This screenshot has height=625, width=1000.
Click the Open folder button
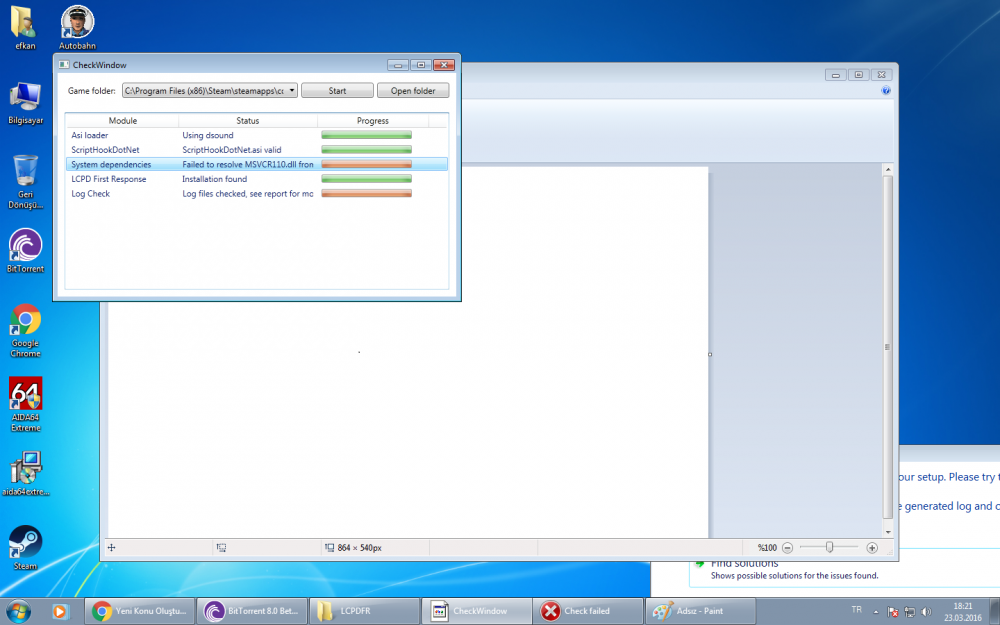[x=413, y=91]
